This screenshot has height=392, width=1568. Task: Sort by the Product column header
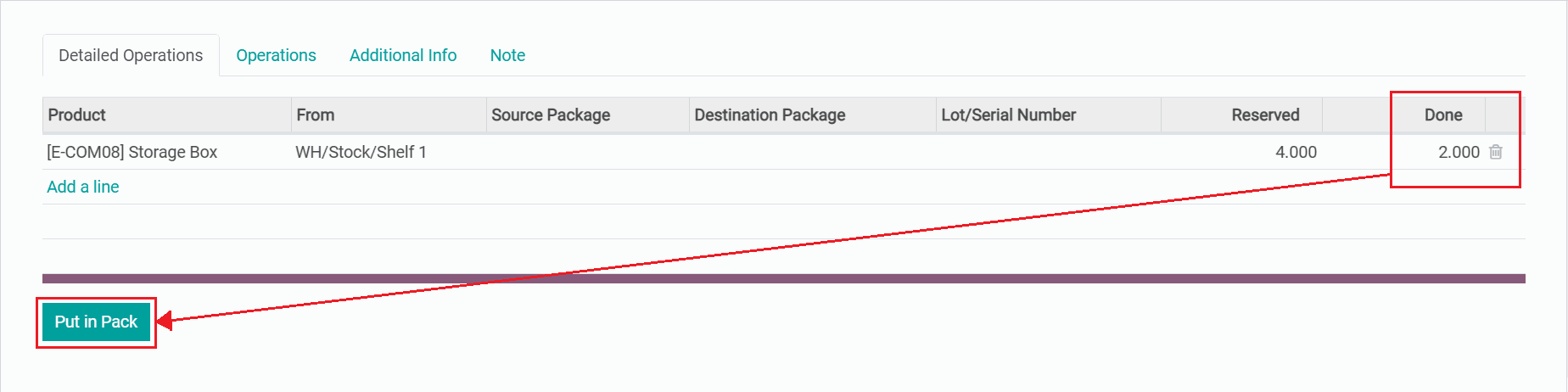[x=77, y=115]
